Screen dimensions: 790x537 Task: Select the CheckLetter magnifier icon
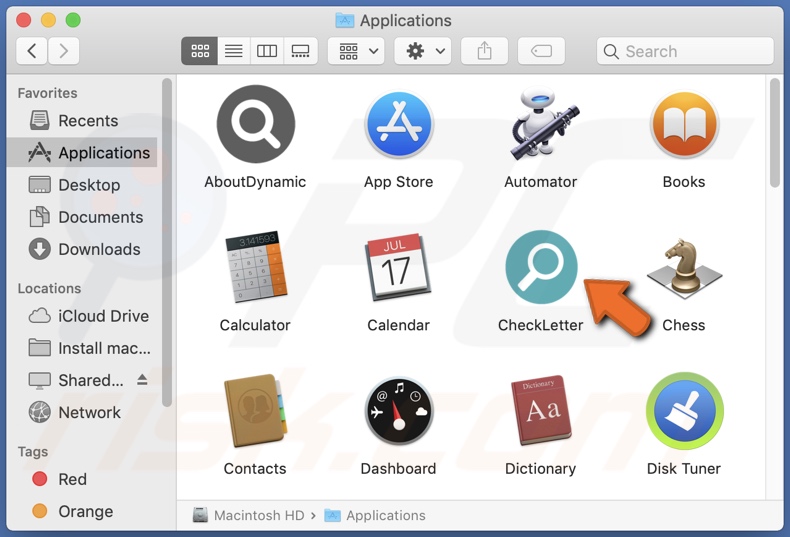coord(541,267)
